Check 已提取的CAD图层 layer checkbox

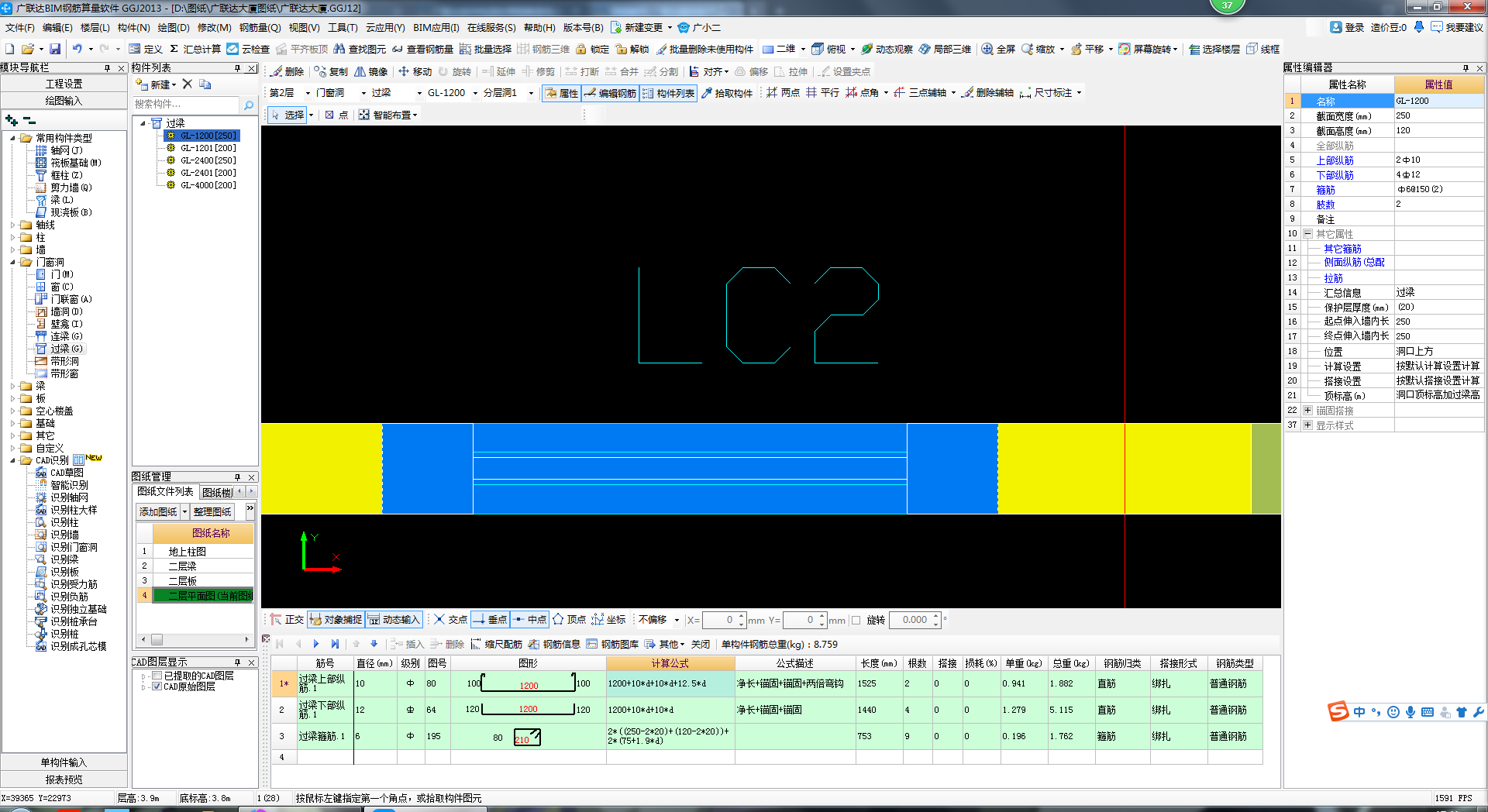[x=157, y=676]
